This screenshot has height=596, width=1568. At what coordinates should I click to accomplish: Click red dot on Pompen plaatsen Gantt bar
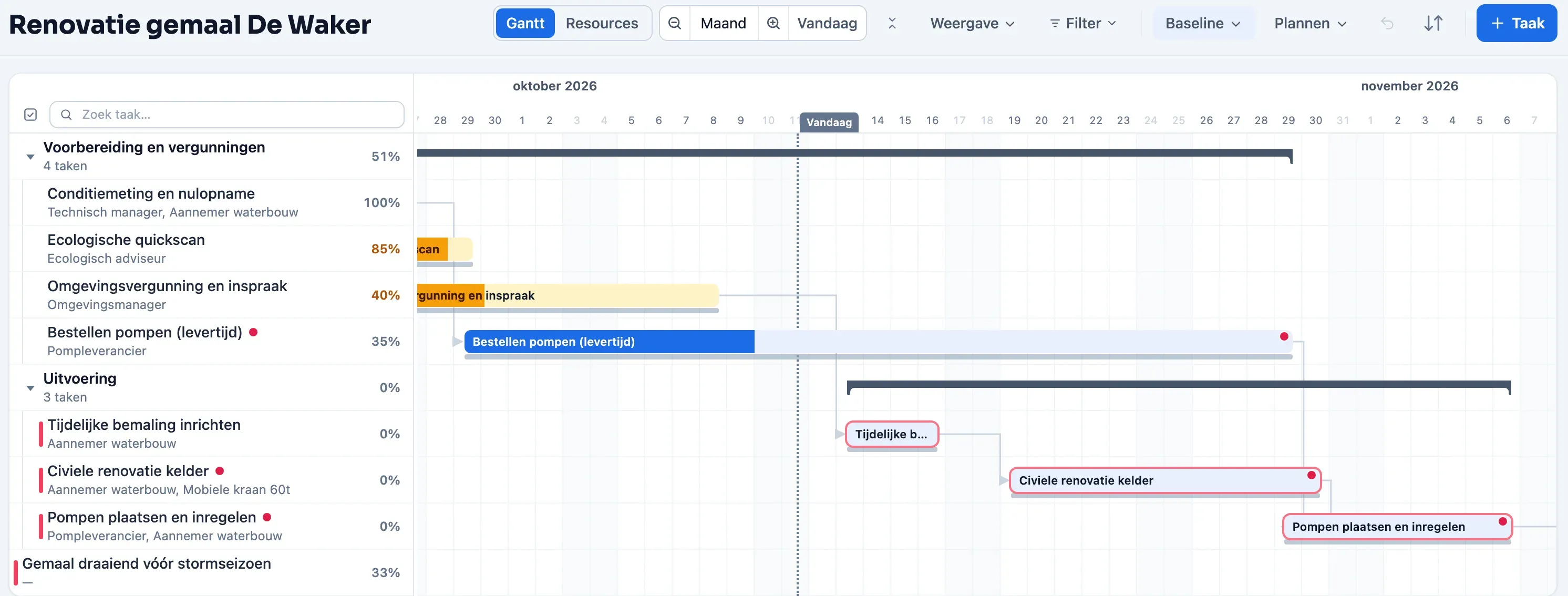tap(1502, 521)
